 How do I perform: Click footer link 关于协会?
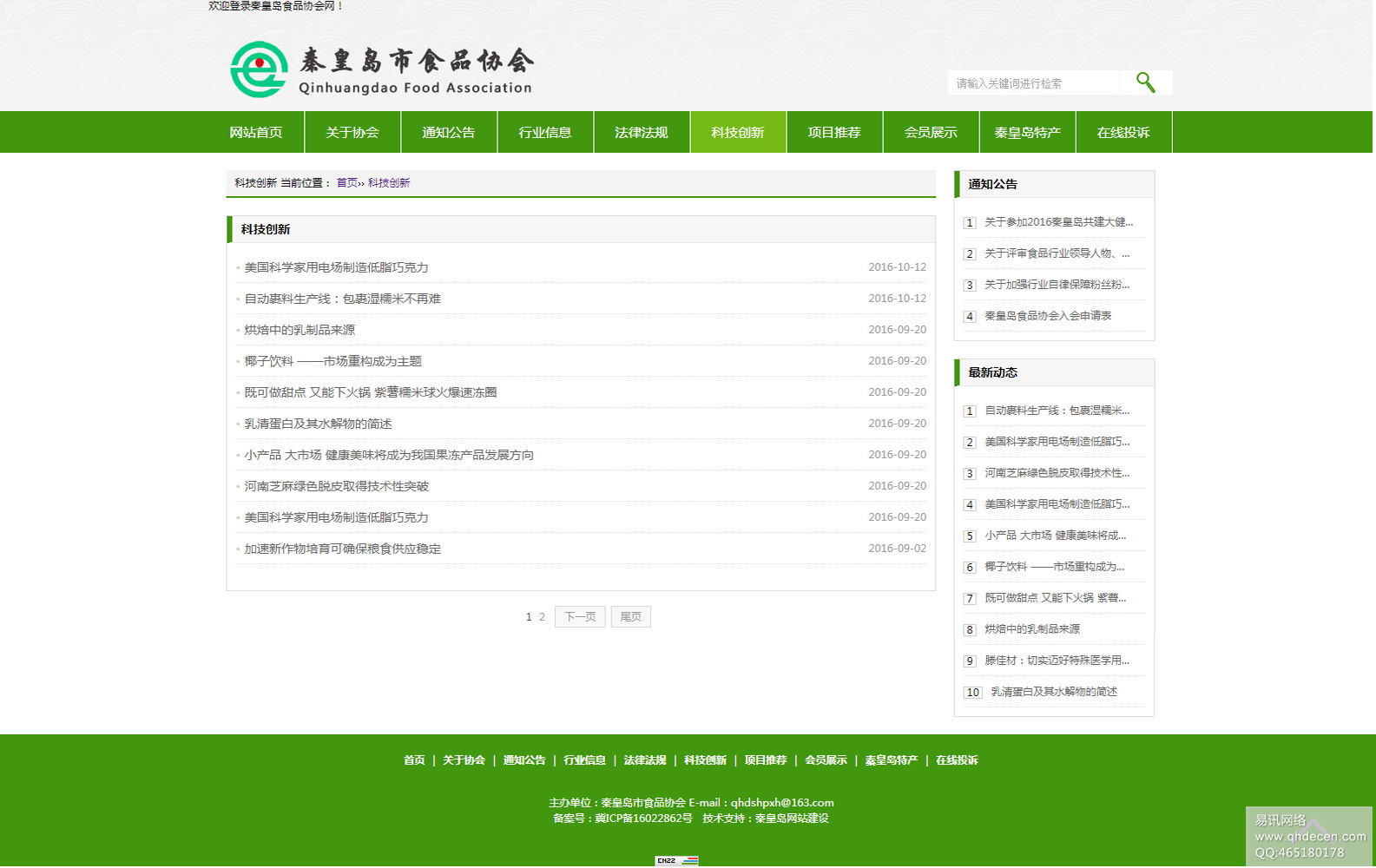[464, 760]
